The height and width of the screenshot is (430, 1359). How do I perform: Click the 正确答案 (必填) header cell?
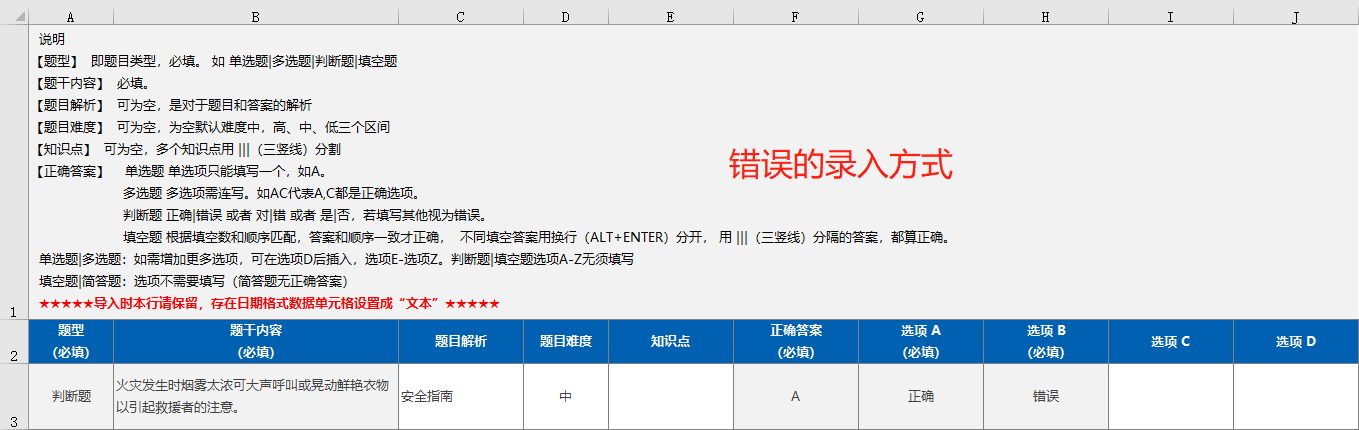795,341
